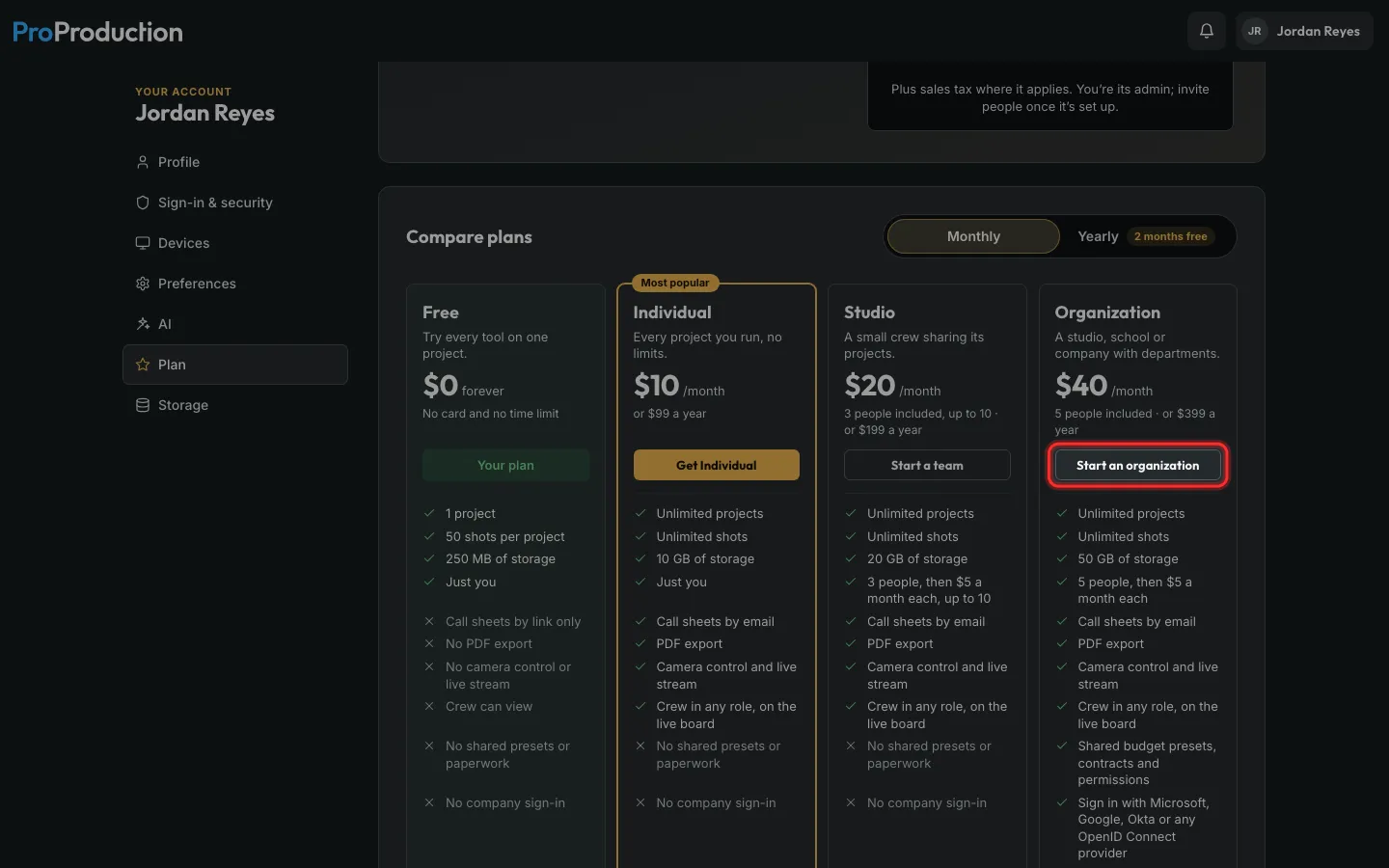
Task: Click the ProProduction logo
Action: 97,32
